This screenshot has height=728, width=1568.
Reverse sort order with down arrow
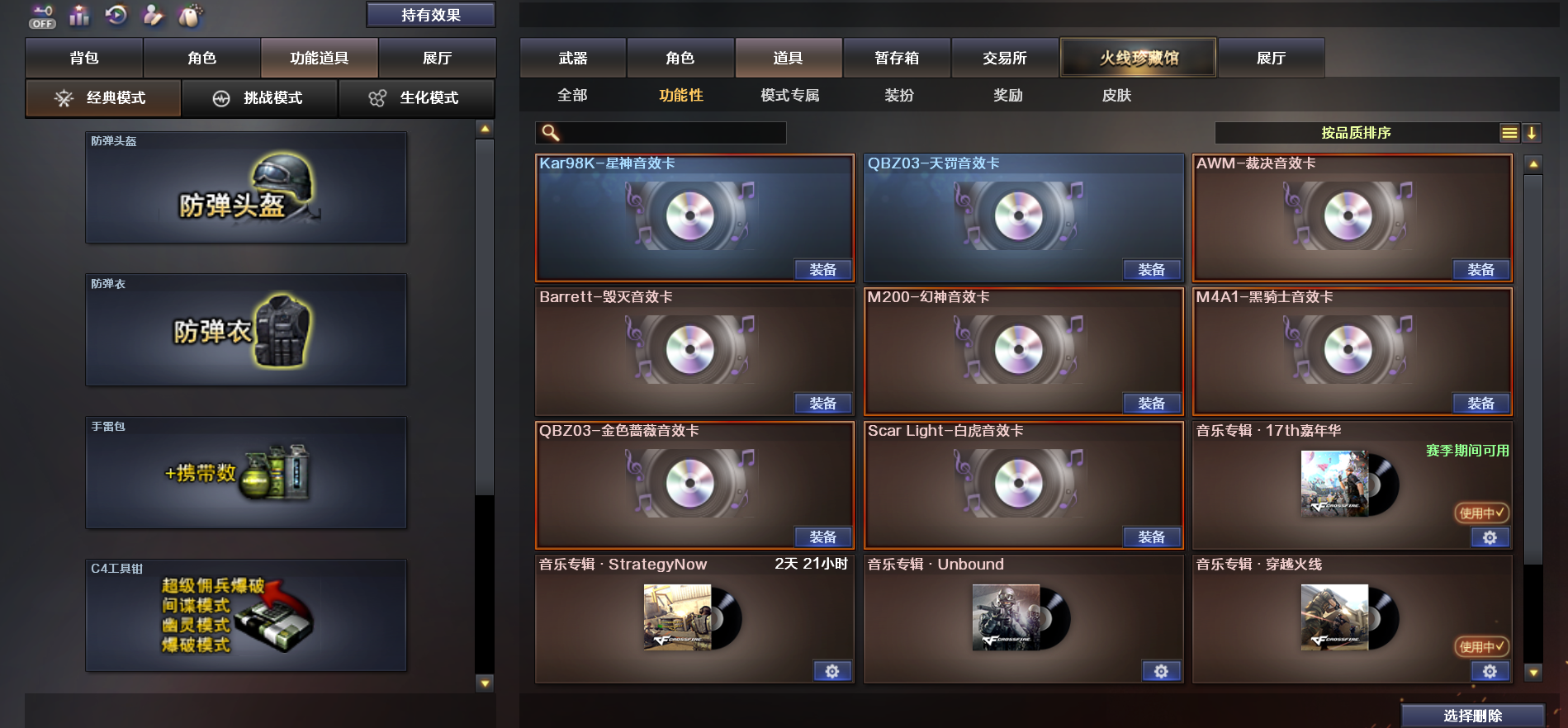click(1532, 133)
